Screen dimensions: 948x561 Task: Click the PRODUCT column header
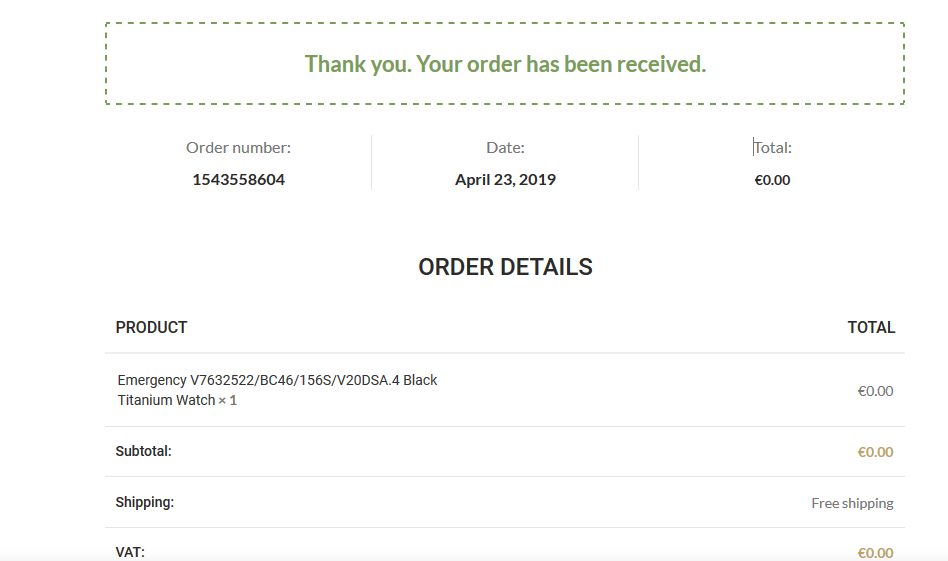pos(151,327)
